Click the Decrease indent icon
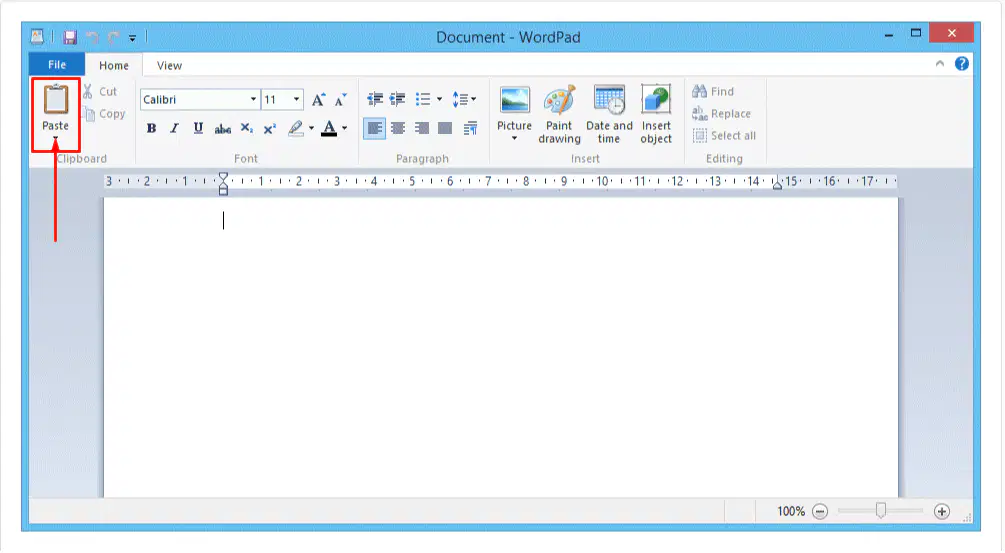 (x=375, y=99)
